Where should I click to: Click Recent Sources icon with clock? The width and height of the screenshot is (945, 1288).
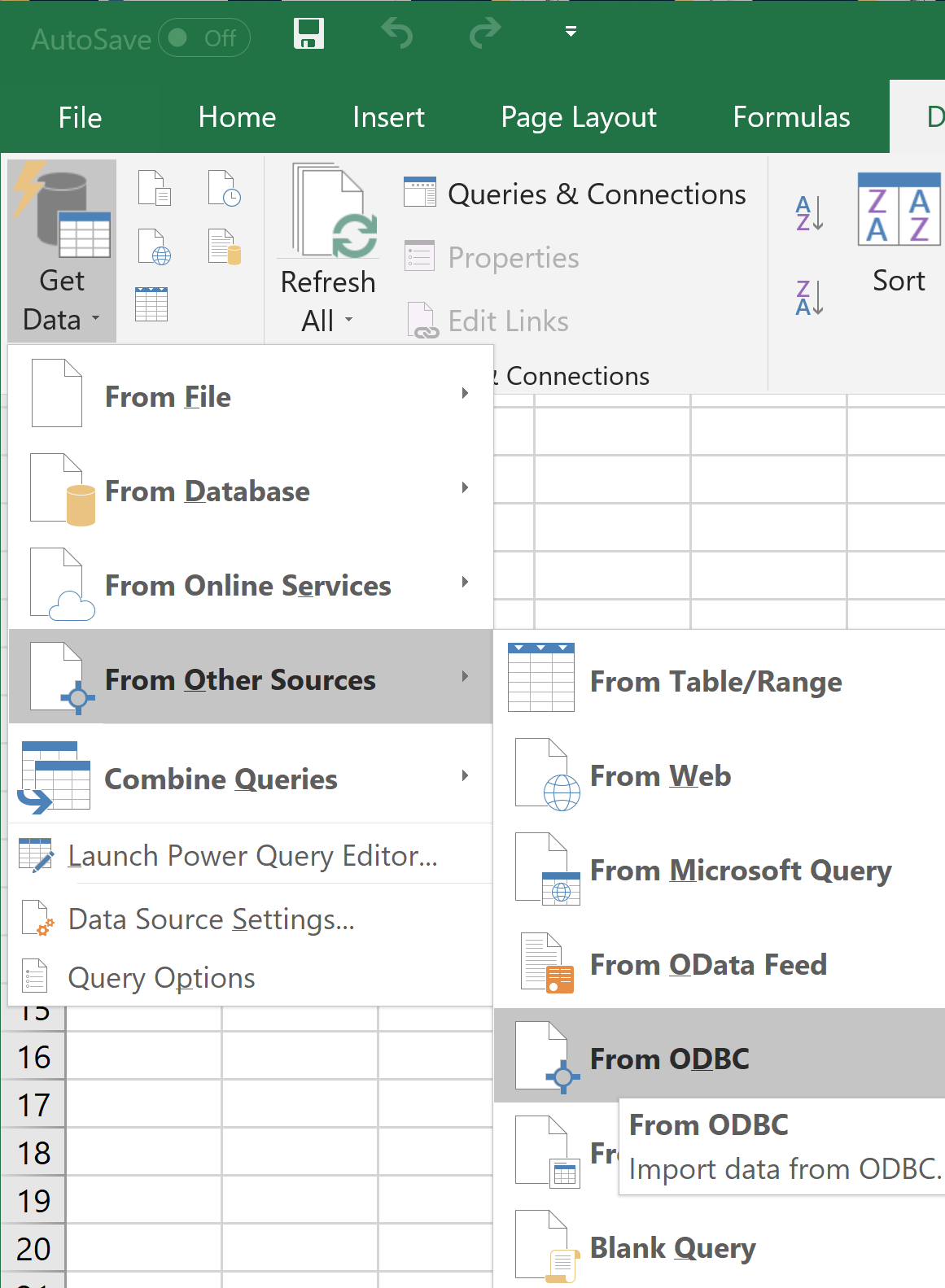click(225, 188)
